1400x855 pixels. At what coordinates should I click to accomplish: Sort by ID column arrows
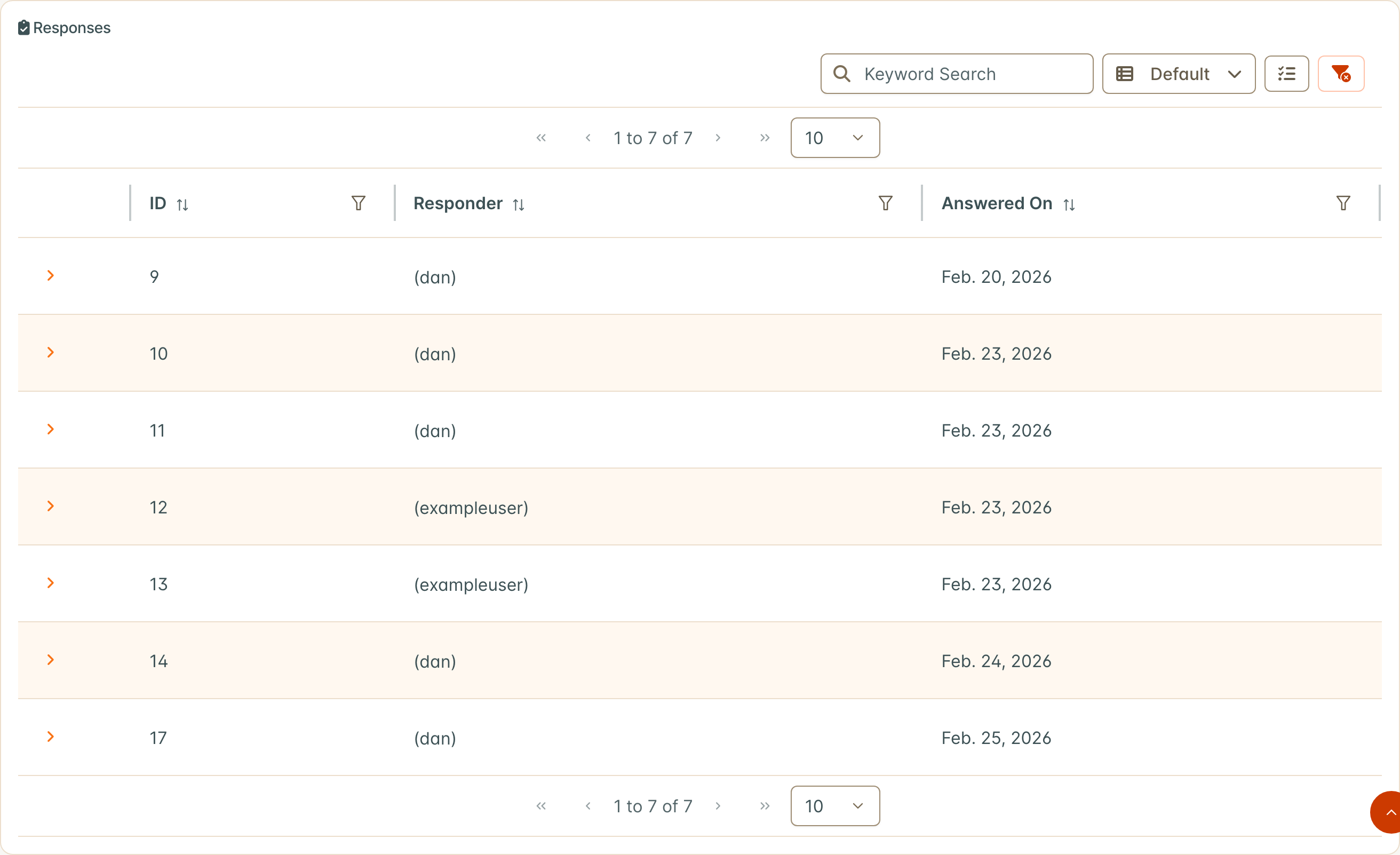(182, 204)
